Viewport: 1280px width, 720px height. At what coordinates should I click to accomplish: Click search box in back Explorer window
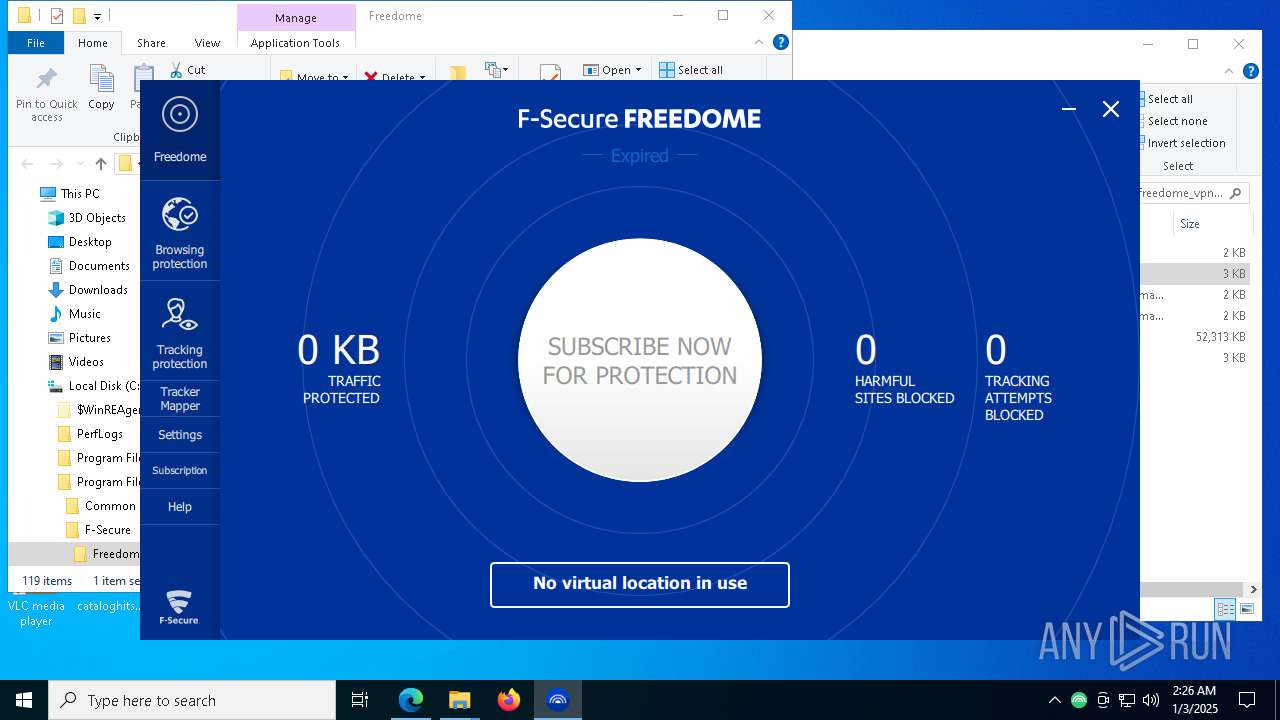1193,193
